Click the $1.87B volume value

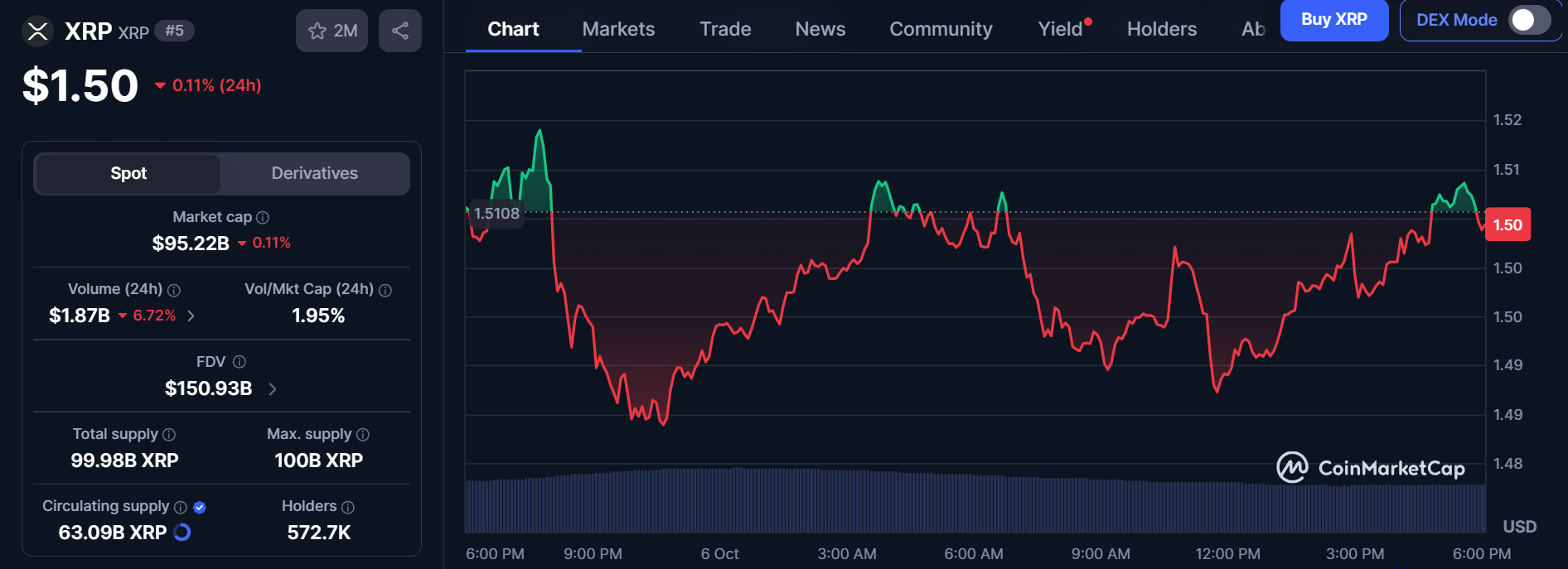(80, 316)
